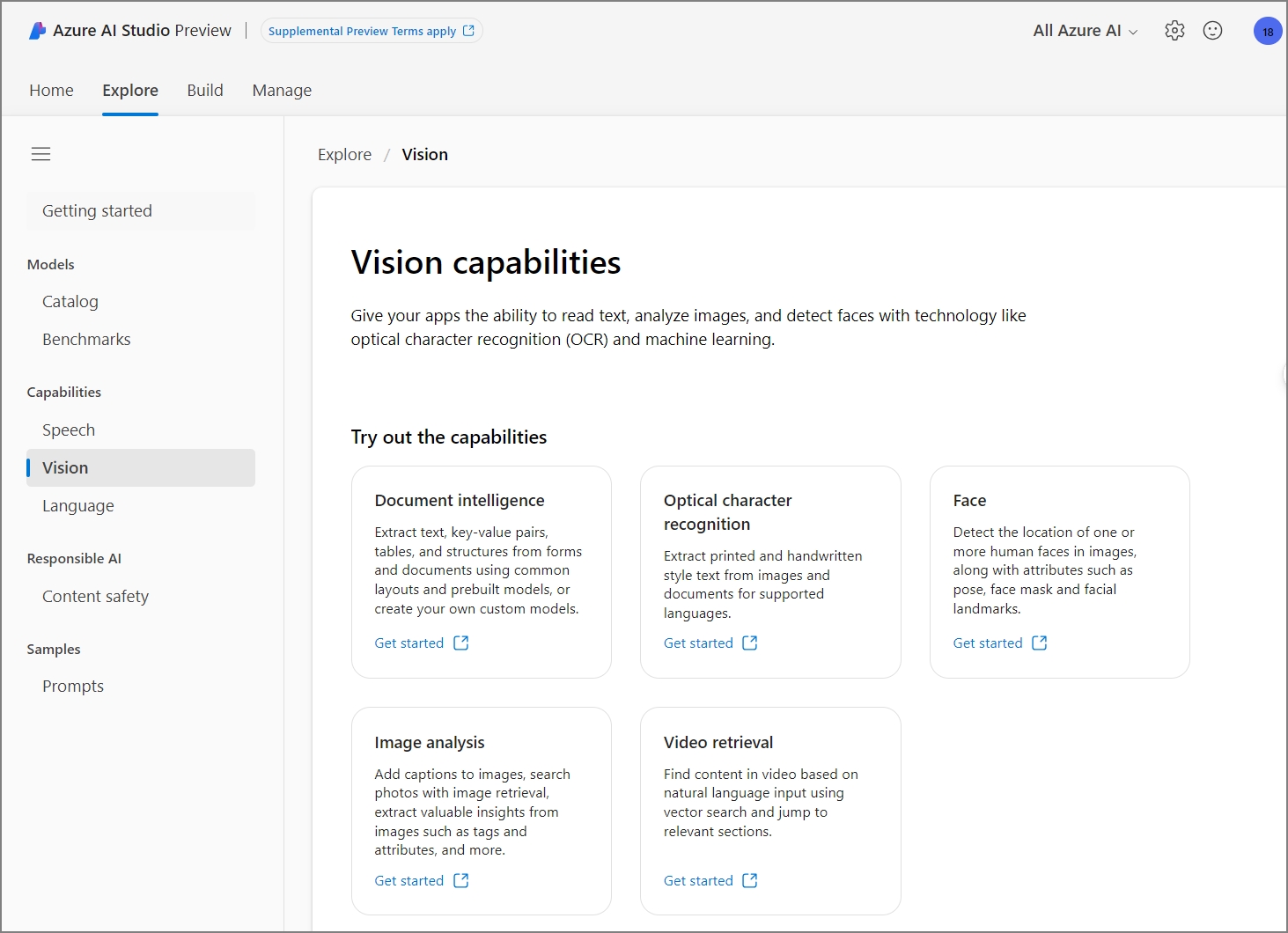This screenshot has width=1288, height=933.
Task: Collapse the sidebar with hamburger icon
Action: tap(41, 154)
